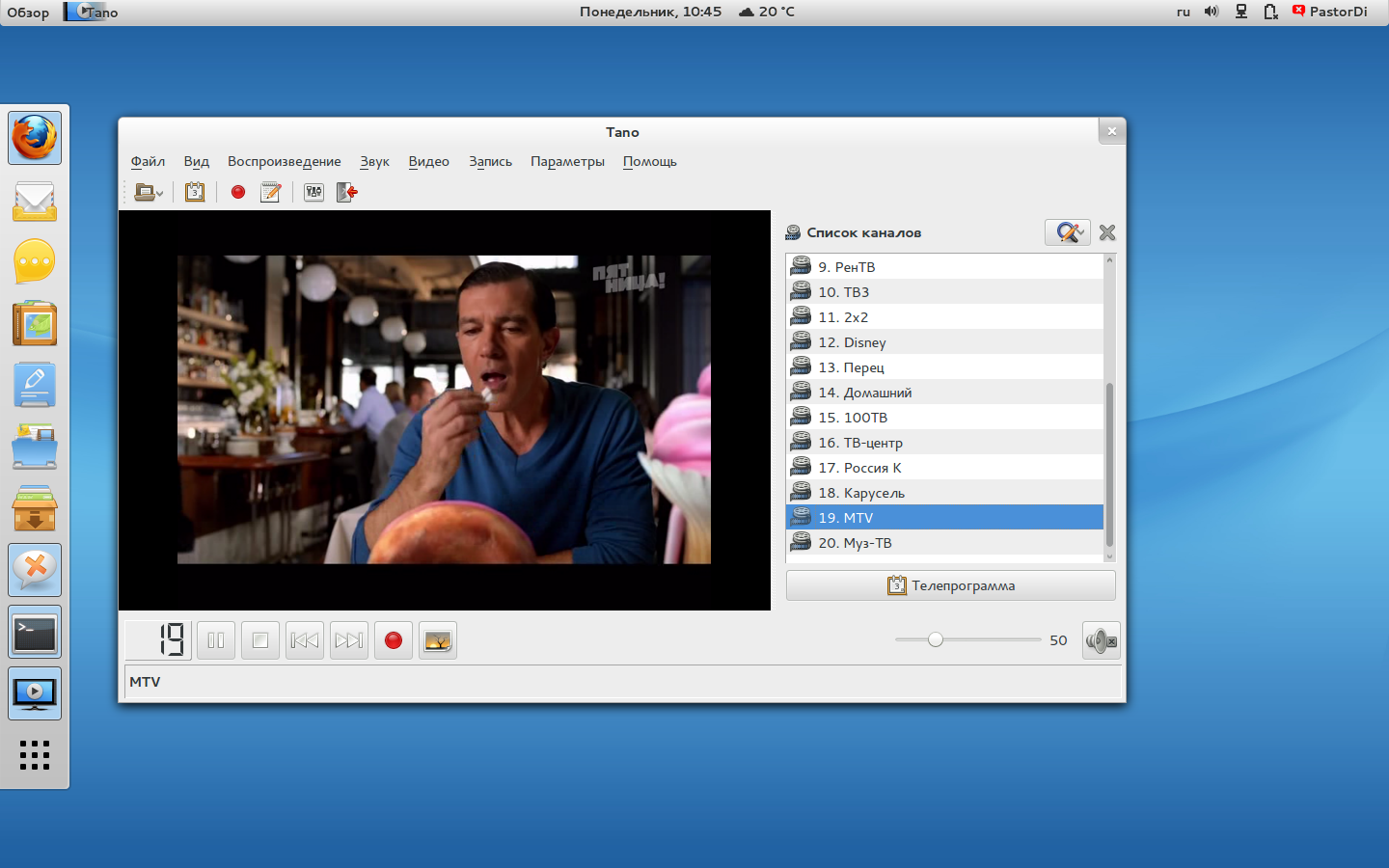Click the Телепрограмма button
This screenshot has width=1389, height=868.
click(x=950, y=585)
